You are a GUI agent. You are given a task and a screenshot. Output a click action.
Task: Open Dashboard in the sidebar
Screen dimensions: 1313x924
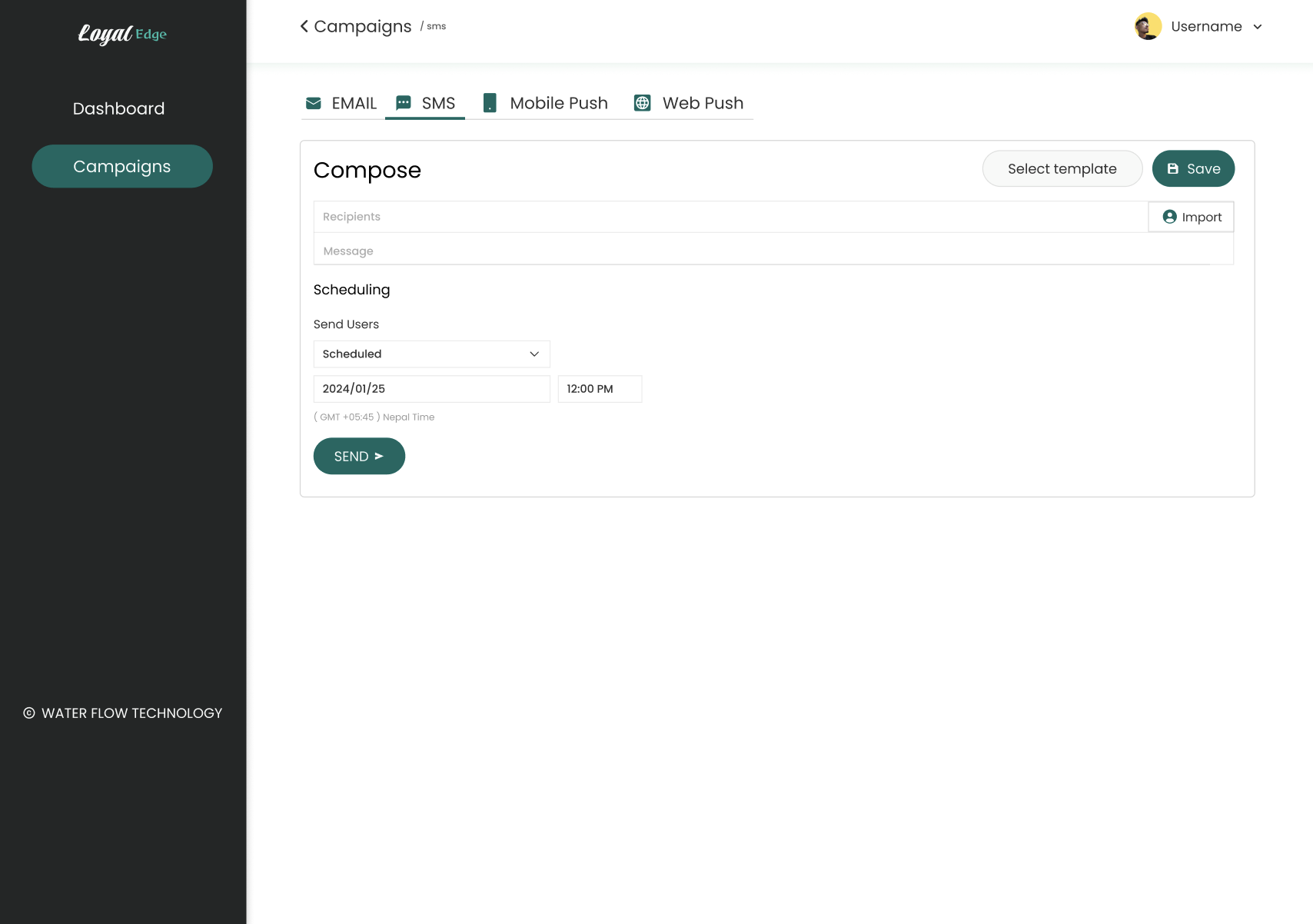point(118,108)
